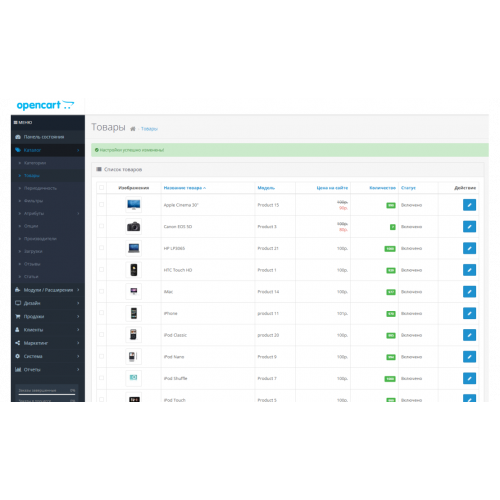Open the Downloads catalog item
Viewport: 500px width, 500px height.
tap(33, 251)
